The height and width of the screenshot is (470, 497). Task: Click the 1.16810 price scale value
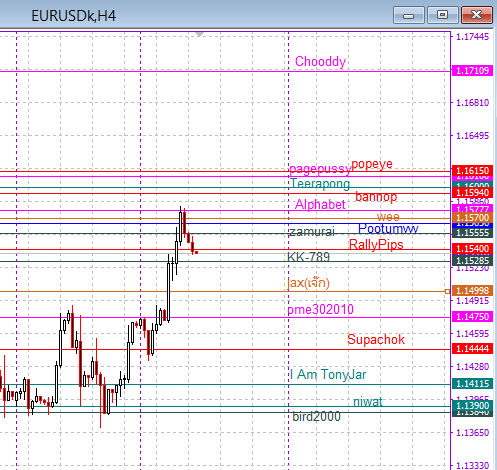tap(472, 103)
